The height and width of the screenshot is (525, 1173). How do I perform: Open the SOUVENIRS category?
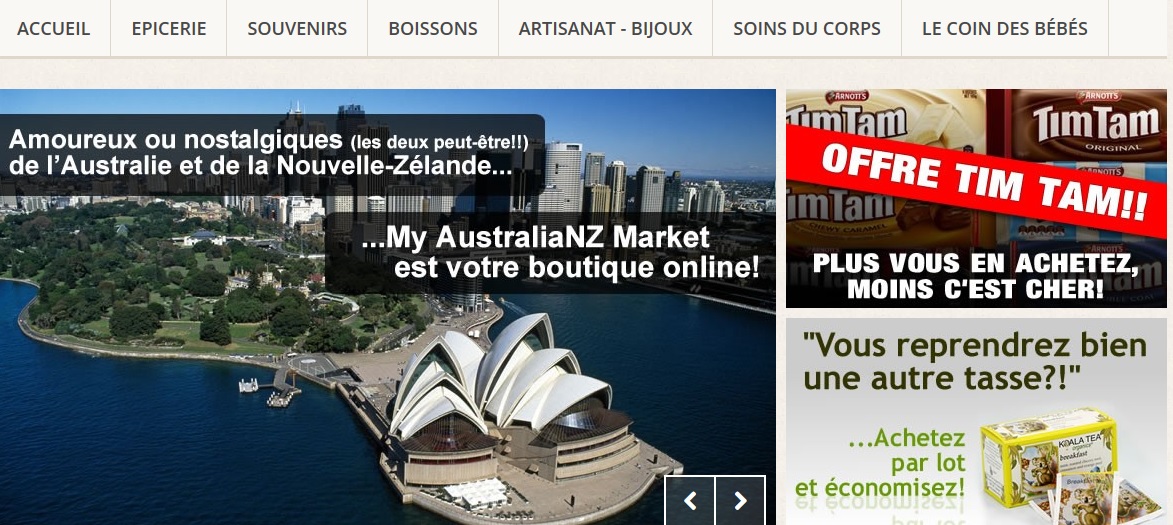pos(297,28)
